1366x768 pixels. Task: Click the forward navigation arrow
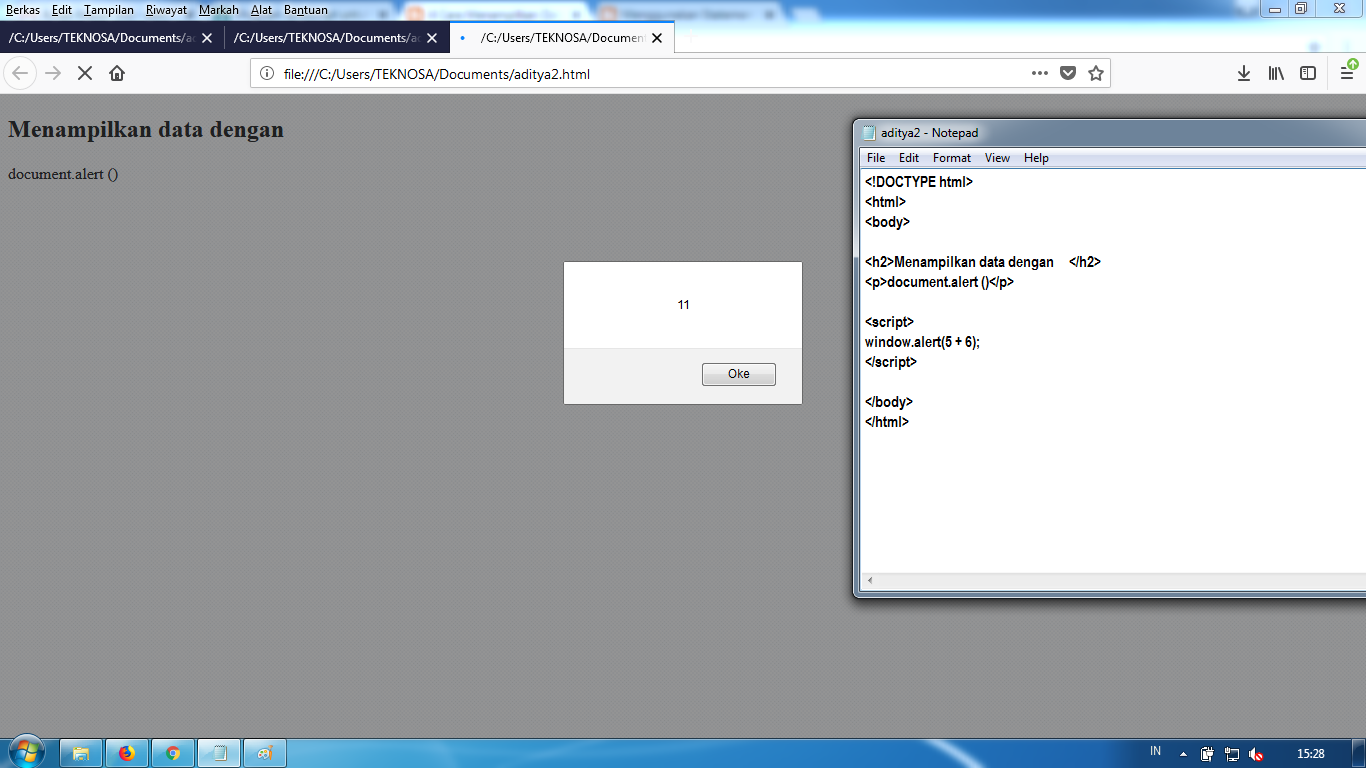(53, 73)
